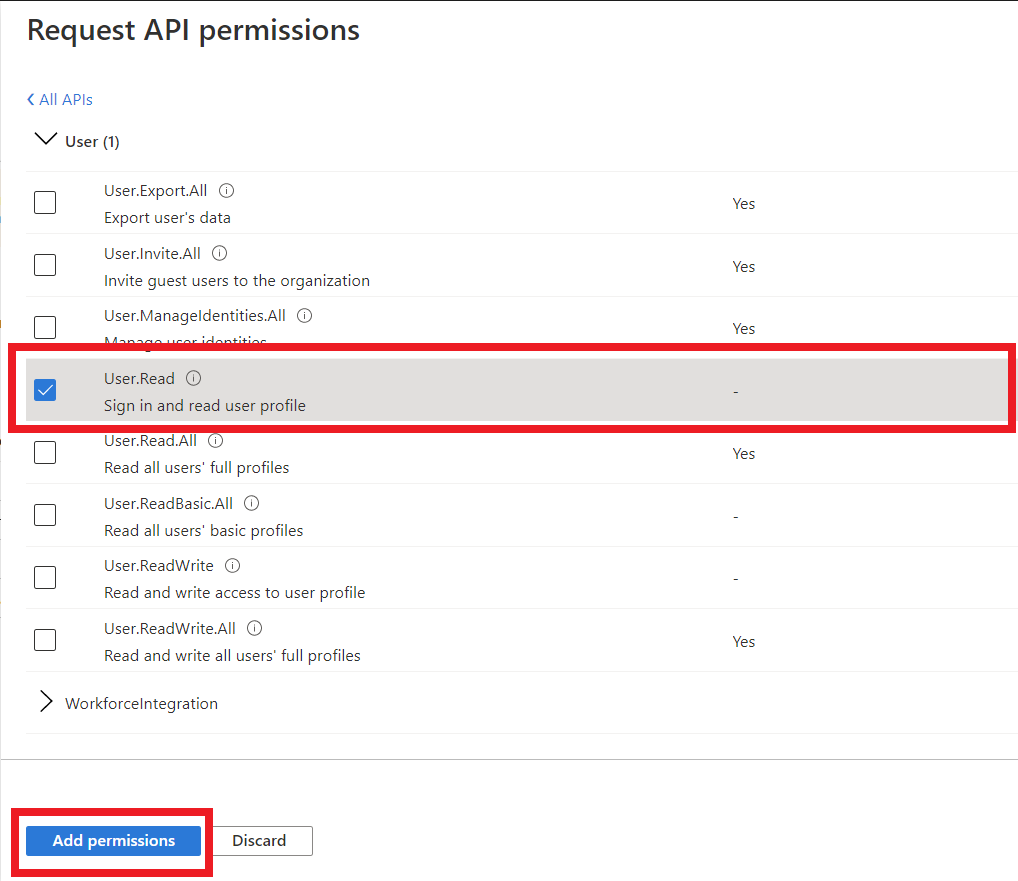
Task: Select the User.Read.All permission row text
Action: point(150,441)
